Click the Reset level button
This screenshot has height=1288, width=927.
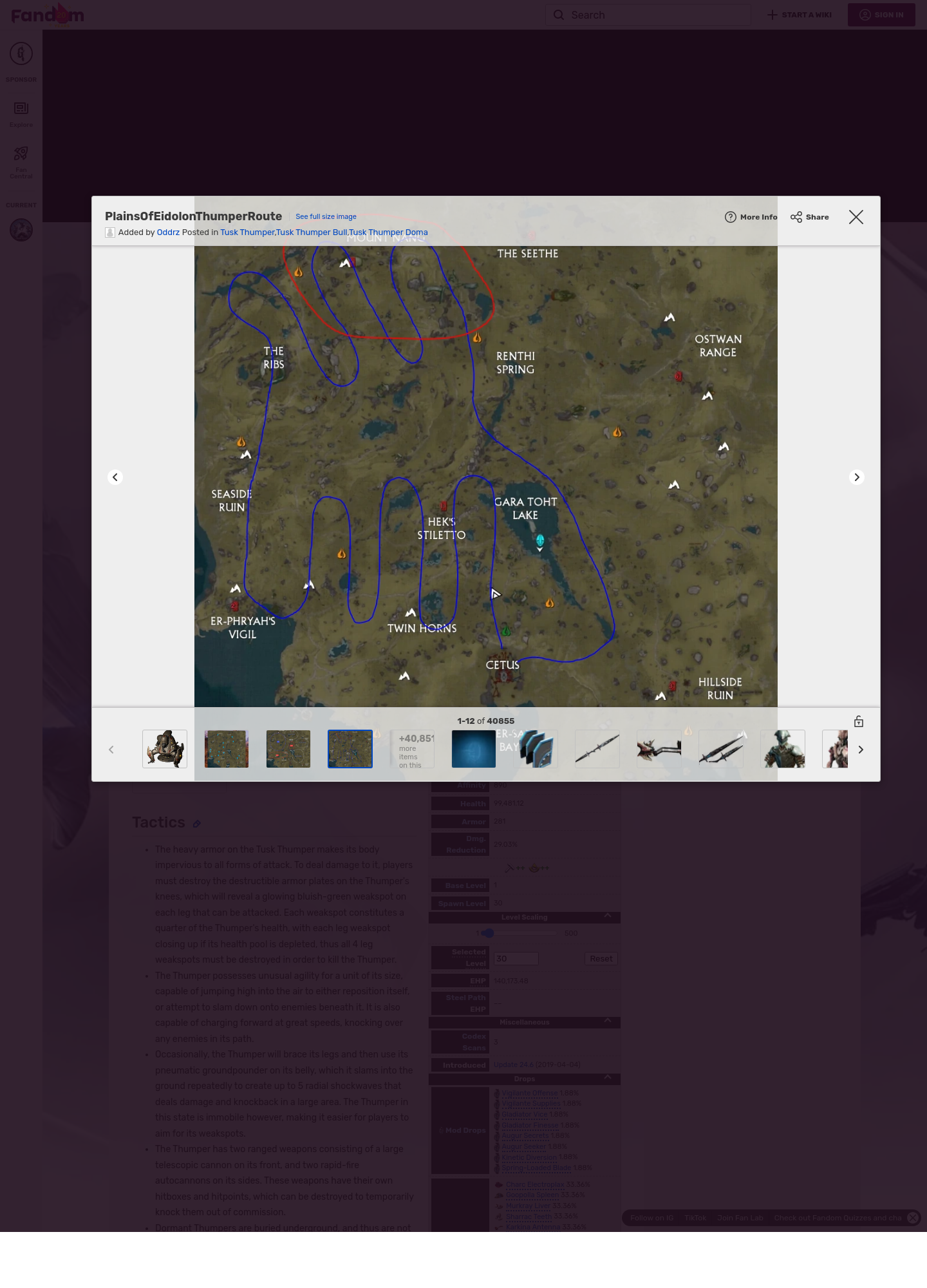(x=601, y=959)
